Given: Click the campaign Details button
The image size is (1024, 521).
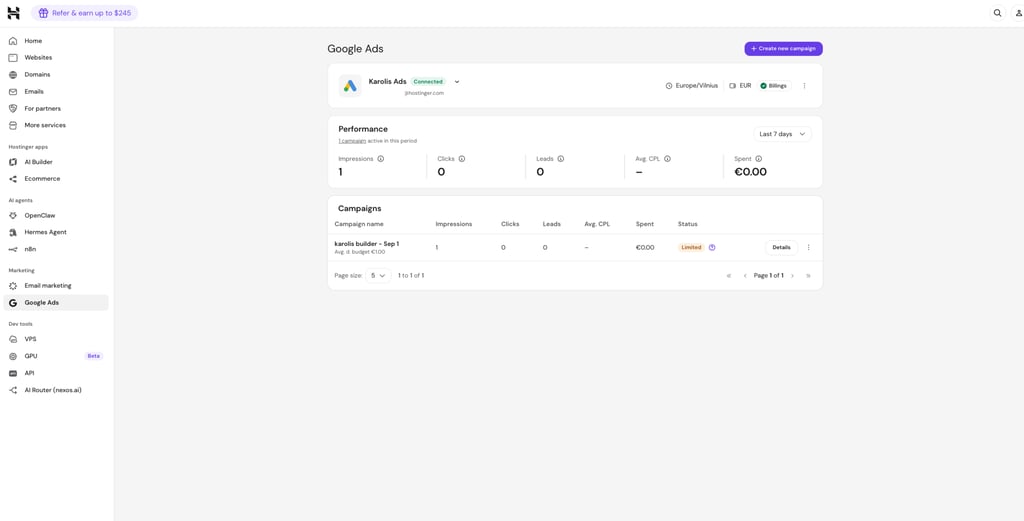Looking at the screenshot, I should pos(781,247).
